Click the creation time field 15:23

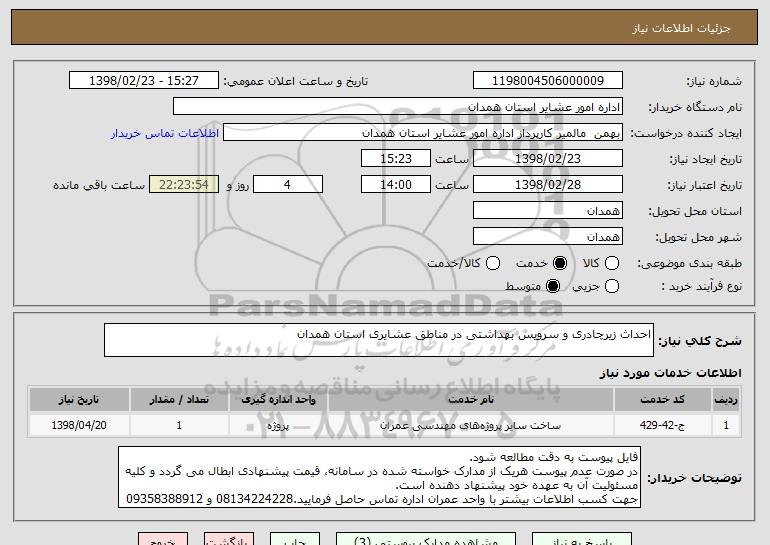click(396, 159)
